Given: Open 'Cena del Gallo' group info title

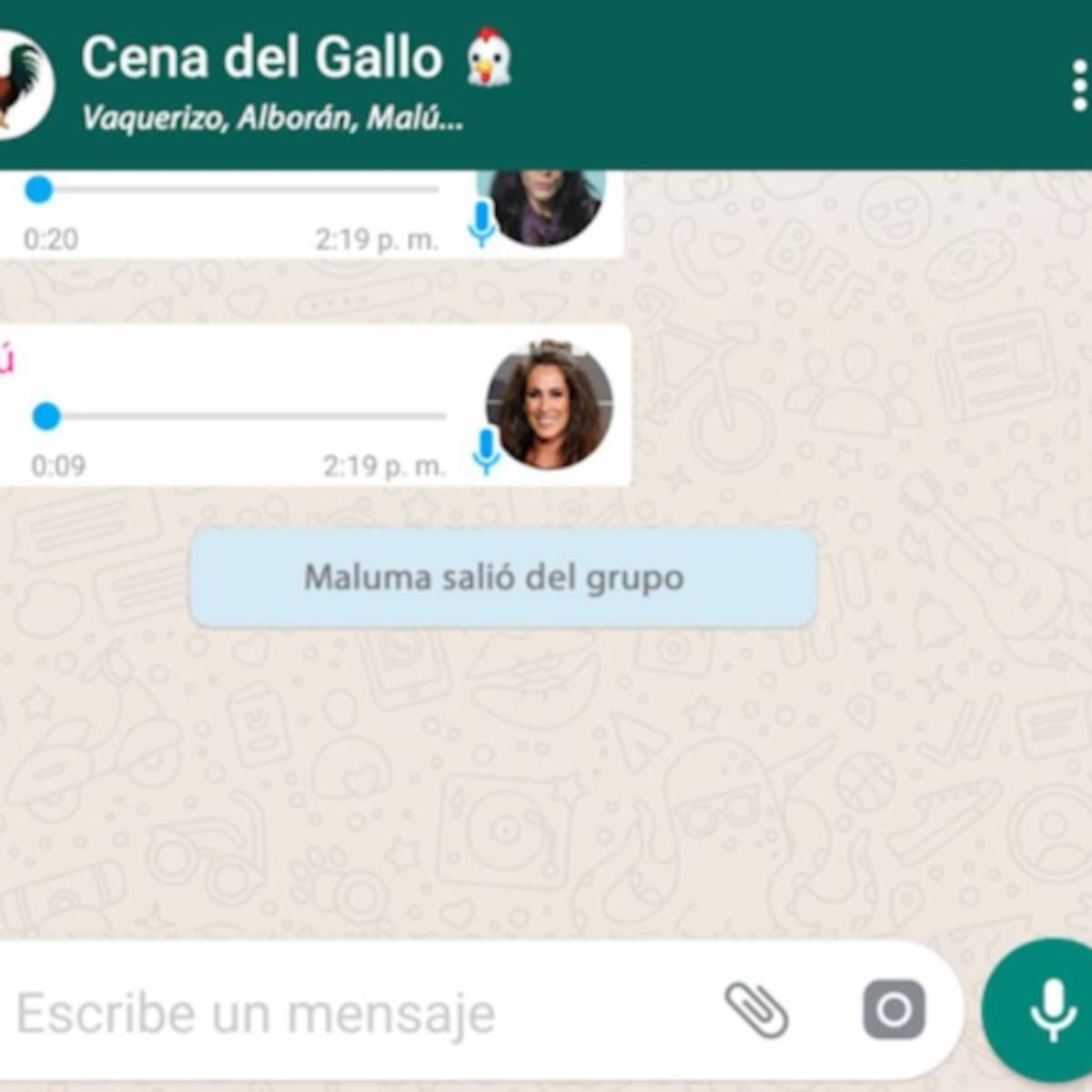Looking at the screenshot, I should point(262,57).
